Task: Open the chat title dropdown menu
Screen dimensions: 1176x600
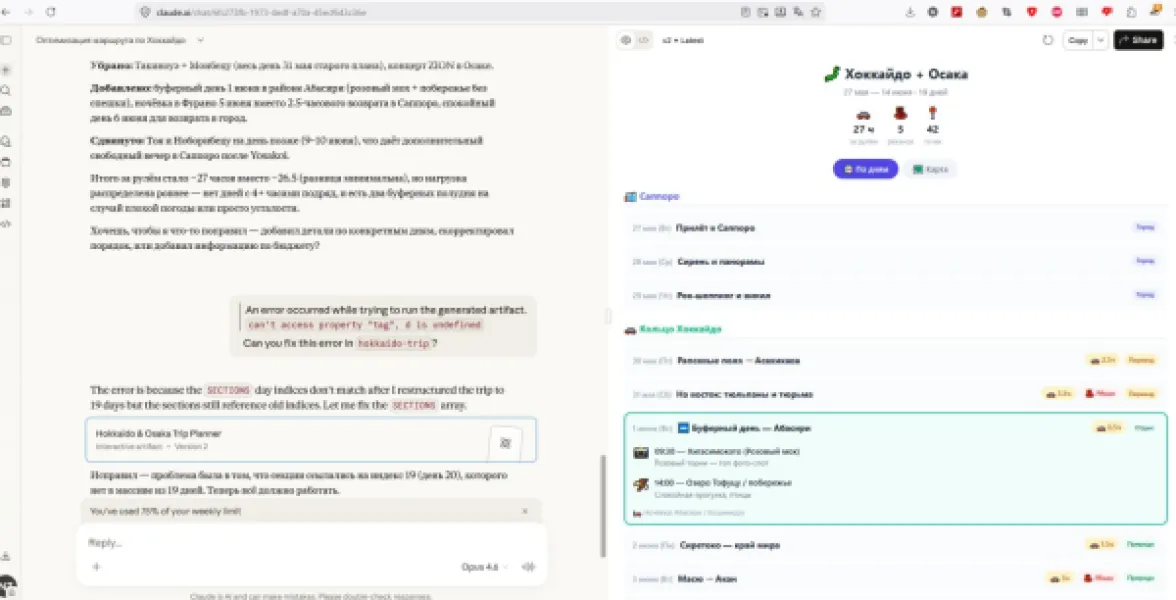Action: pos(200,40)
